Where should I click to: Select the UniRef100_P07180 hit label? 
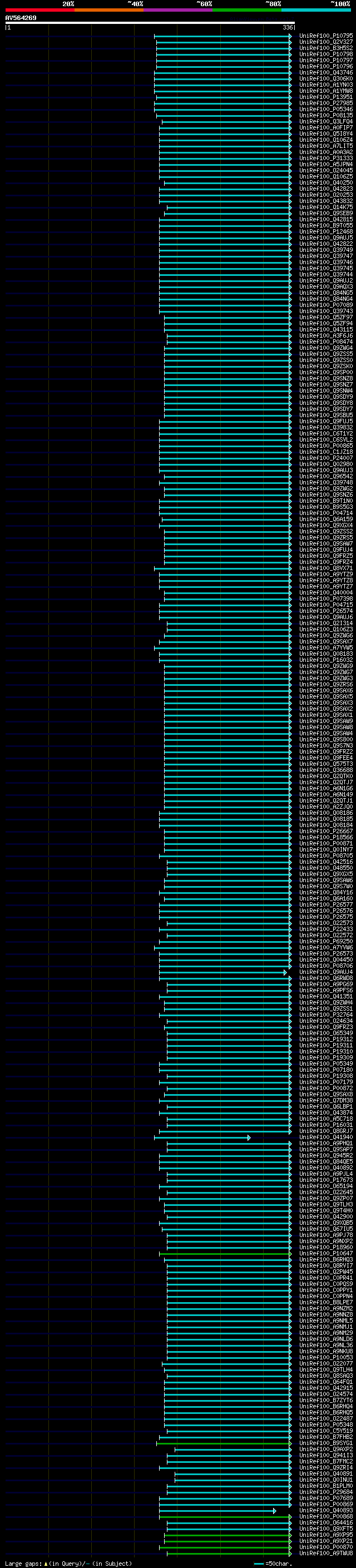pos(325,1070)
